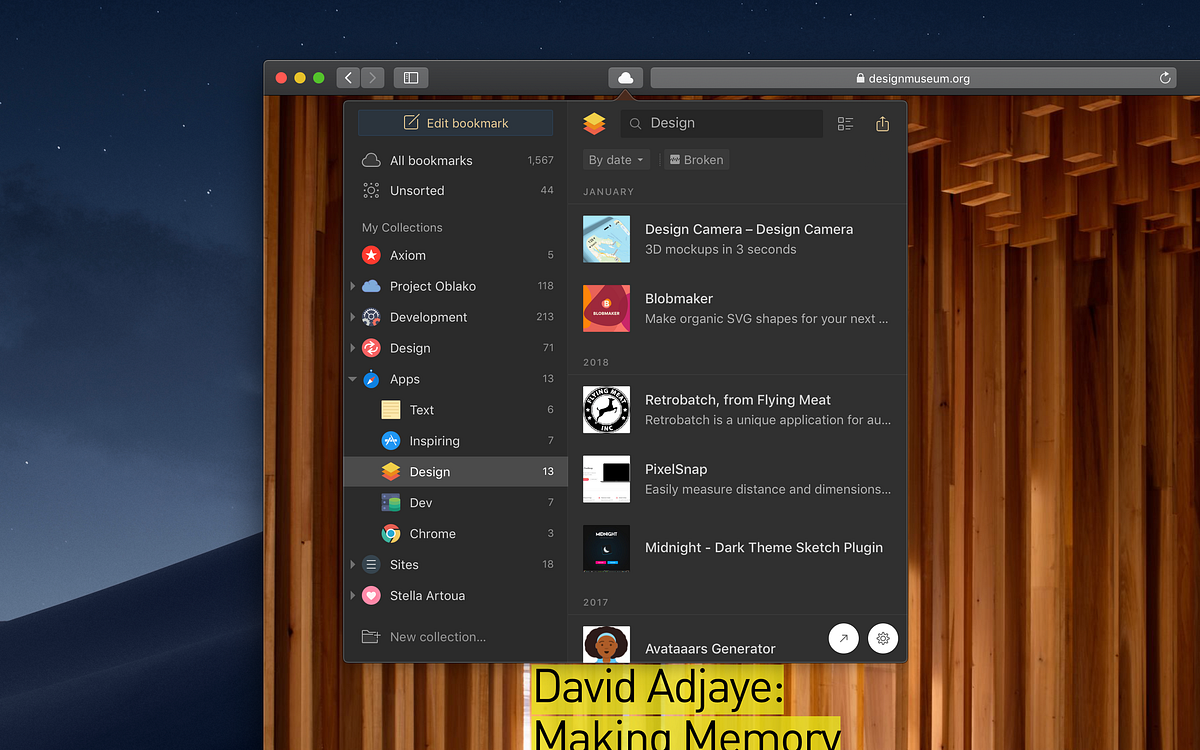This screenshot has width=1200, height=750.
Task: Click the Blobmaker thumbnail
Action: (606, 308)
